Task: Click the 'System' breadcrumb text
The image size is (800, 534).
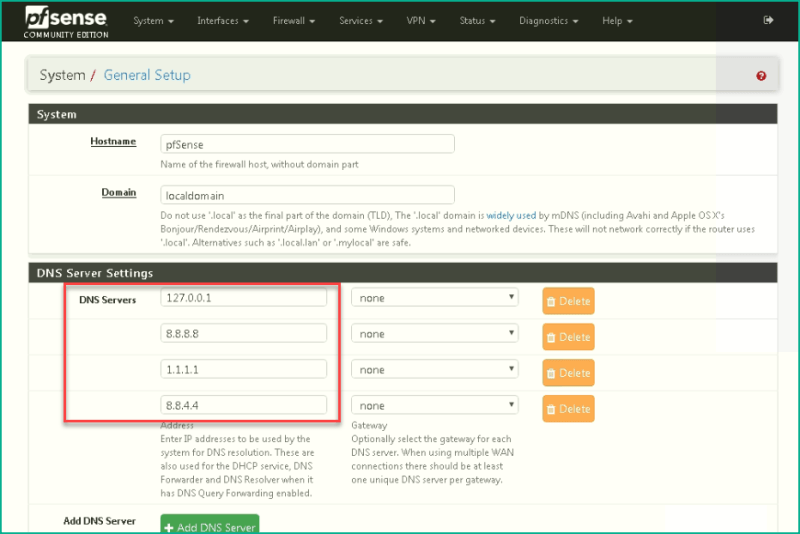Action: pos(62,75)
